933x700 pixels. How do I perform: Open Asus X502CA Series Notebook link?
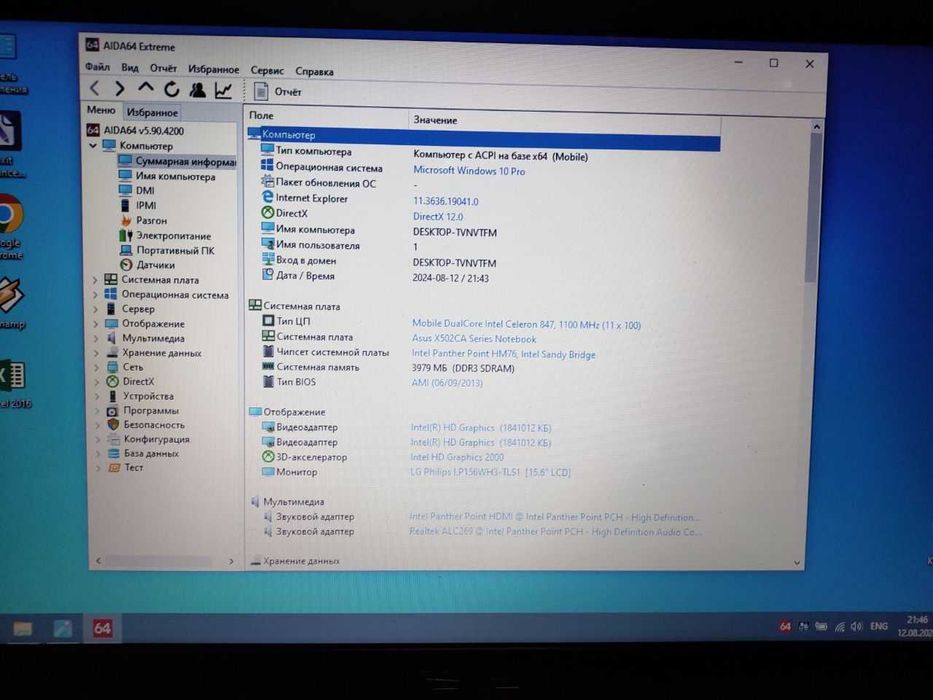[x=474, y=339]
